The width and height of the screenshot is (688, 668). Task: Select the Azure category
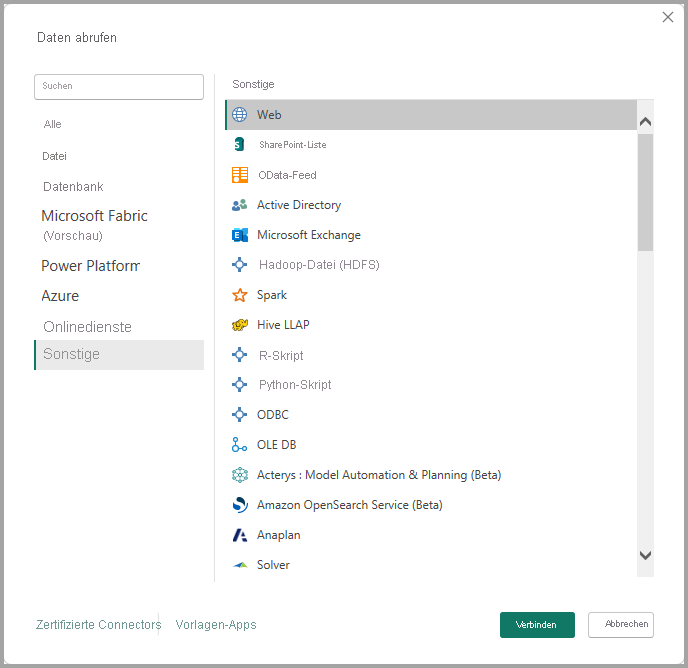tap(60, 296)
